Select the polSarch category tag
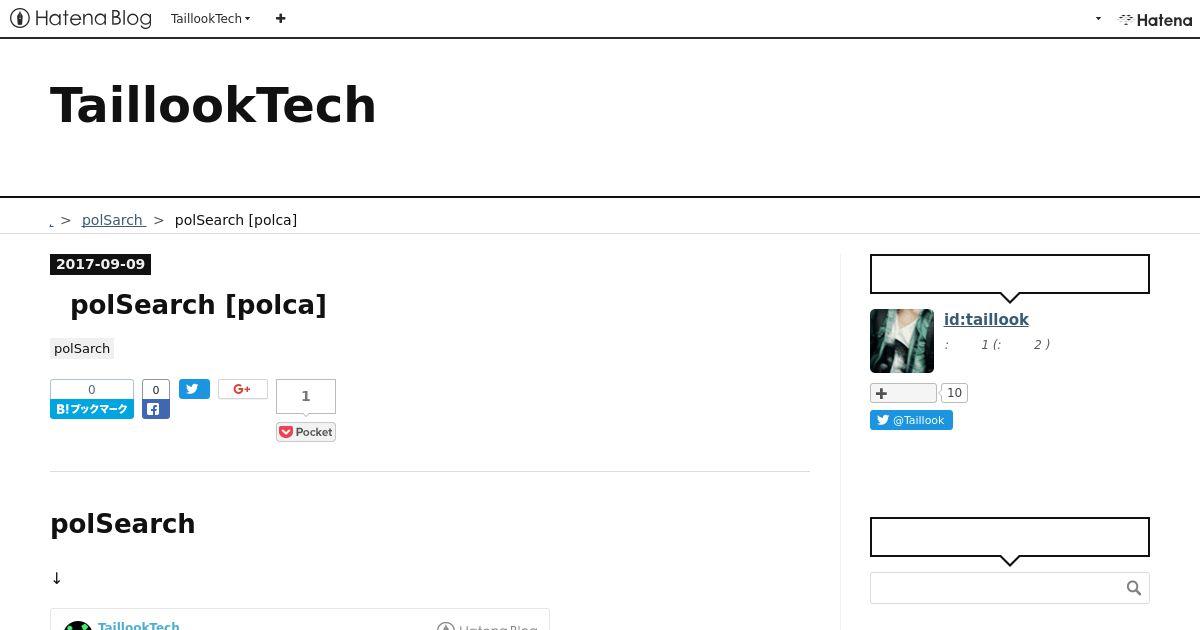Image resolution: width=1200 pixels, height=630 pixels. [82, 348]
